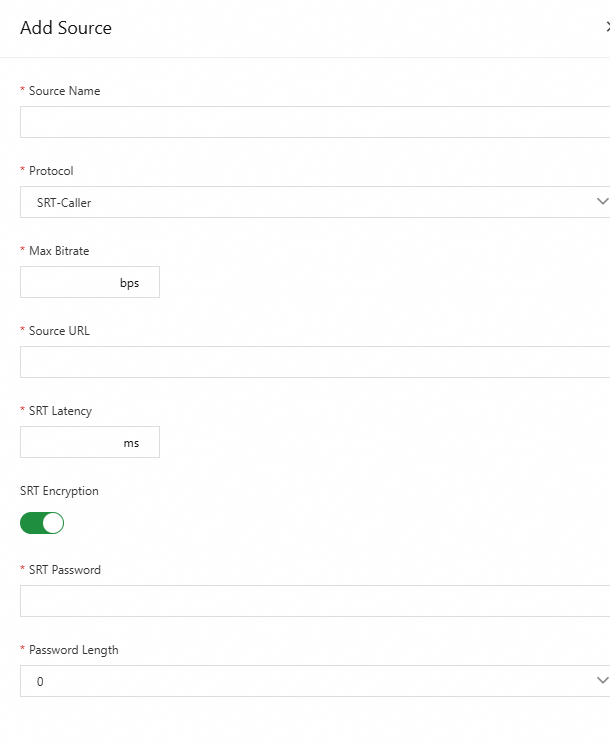The width and height of the screenshot is (610, 744).
Task: Click the "SRT Encryption" label text
Action: [59, 491]
